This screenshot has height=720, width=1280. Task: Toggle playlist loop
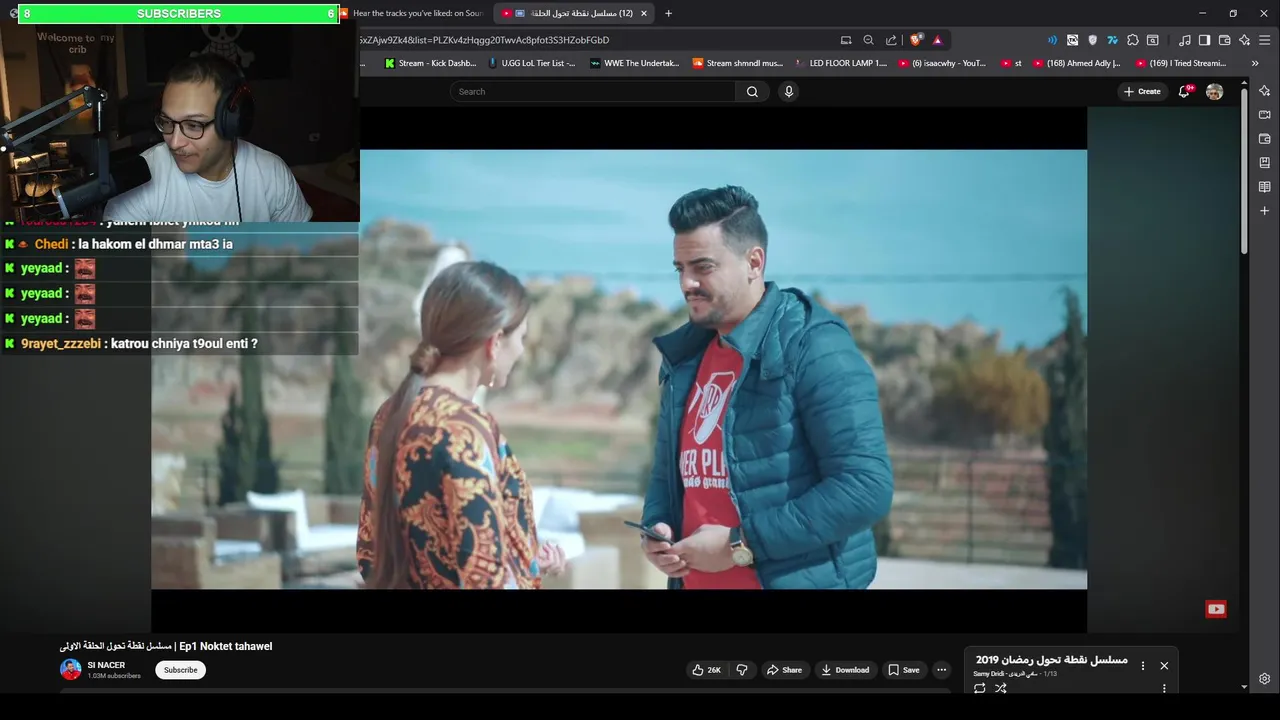(979, 688)
